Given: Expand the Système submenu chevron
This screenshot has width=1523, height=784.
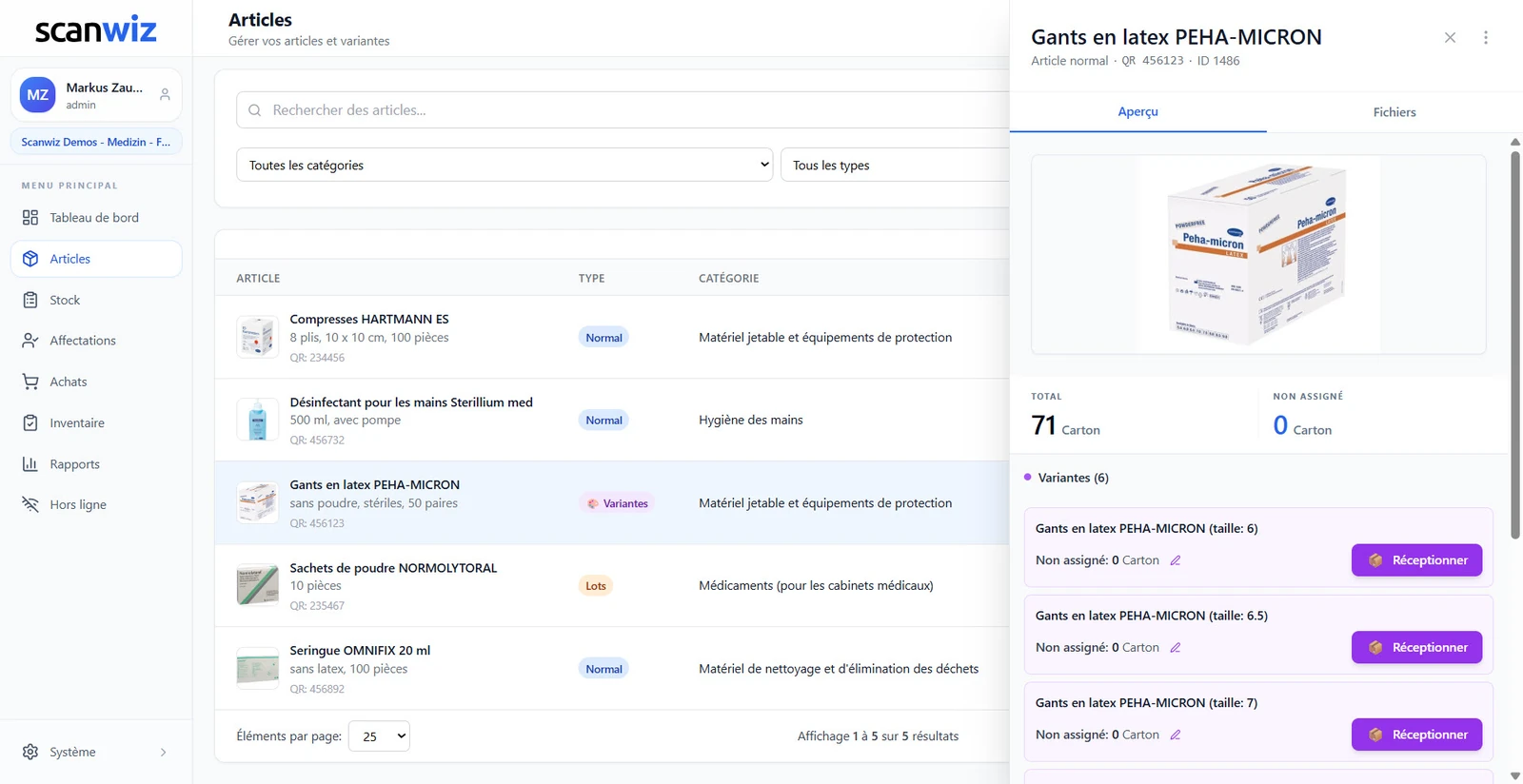Looking at the screenshot, I should pyautogui.click(x=164, y=753).
